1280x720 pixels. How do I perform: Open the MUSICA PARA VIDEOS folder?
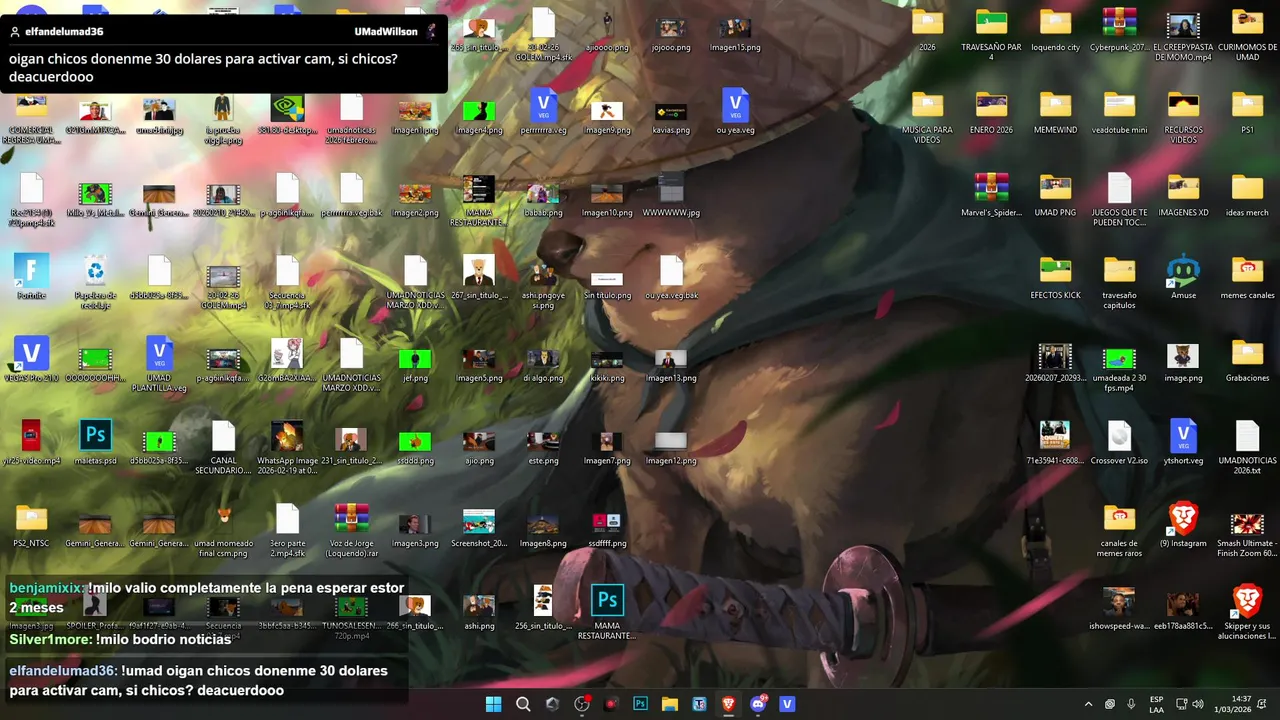[927, 116]
